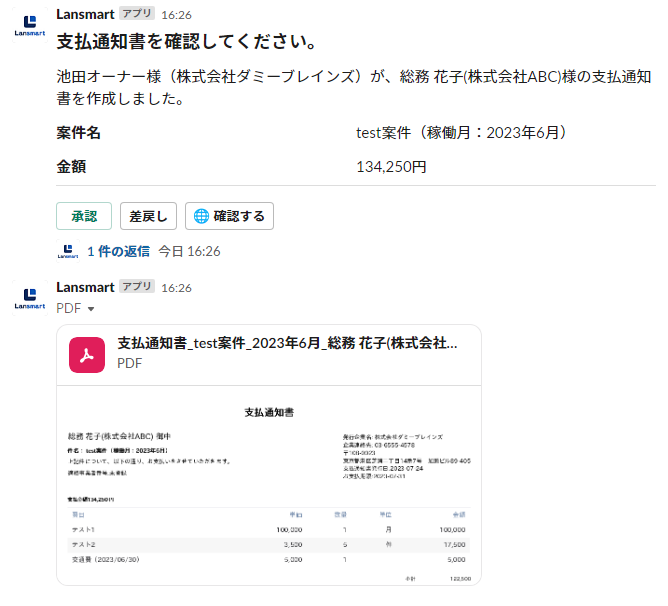The width and height of the screenshot is (668, 606).
Task: Open the 1 件の返信 thread link
Action: tap(118, 251)
